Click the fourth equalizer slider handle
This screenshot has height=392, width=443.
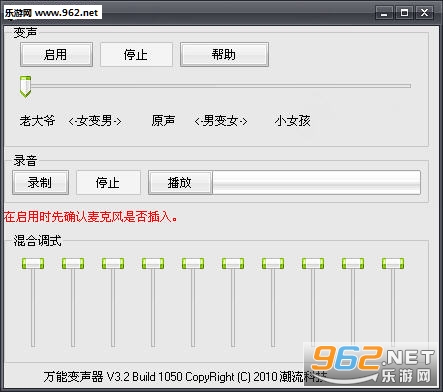pyautogui.click(x=153, y=263)
